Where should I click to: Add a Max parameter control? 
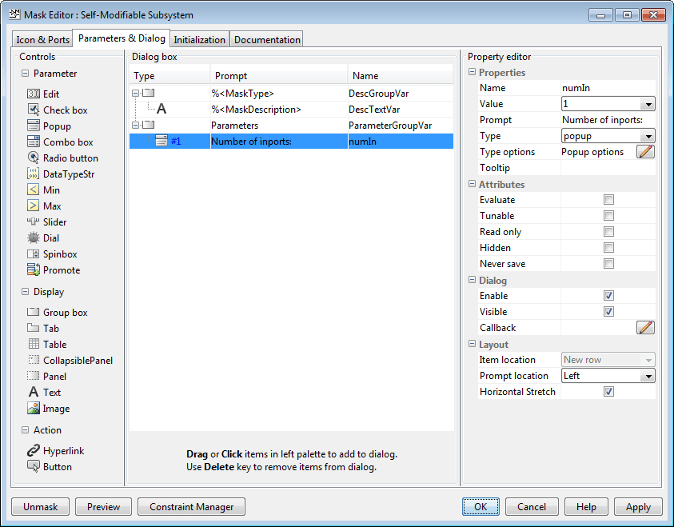(44, 206)
